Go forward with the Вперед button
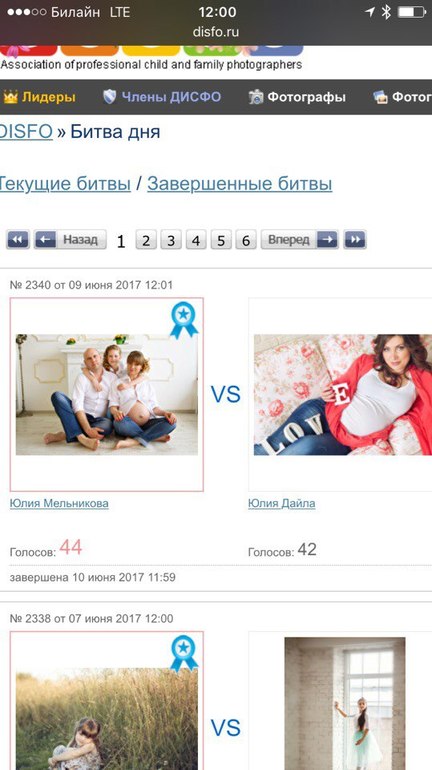This screenshot has width=432, height=770. (299, 240)
